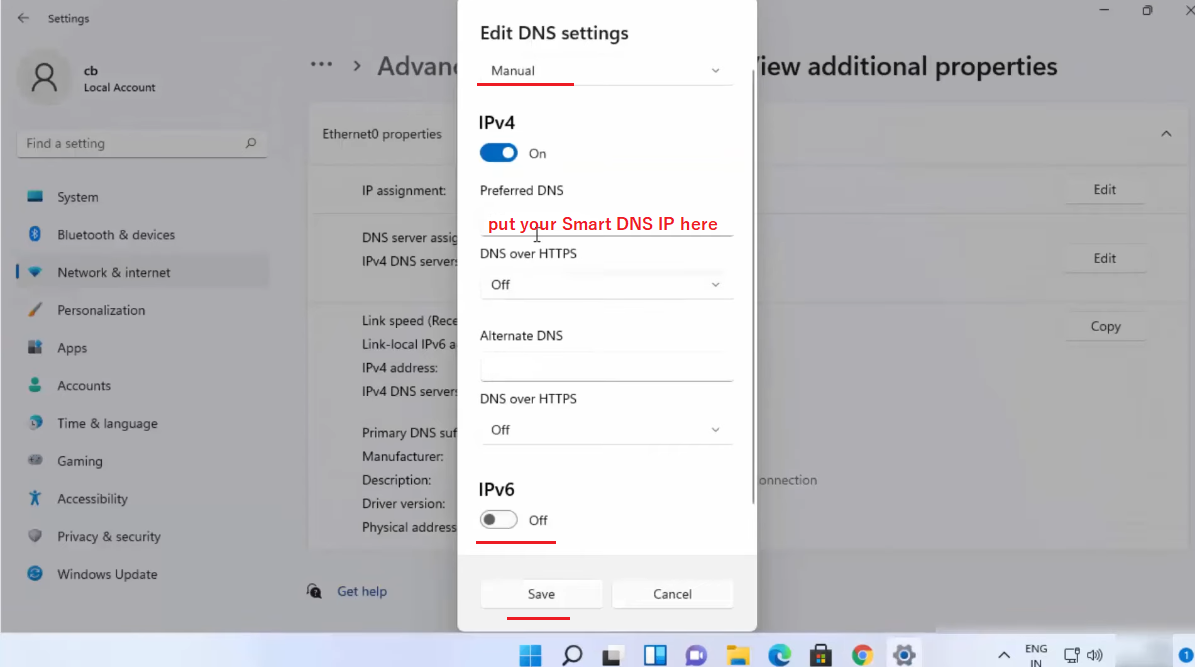The width and height of the screenshot is (1195, 667).
Task: Click the Alternate DNS input field
Action: 607,368
